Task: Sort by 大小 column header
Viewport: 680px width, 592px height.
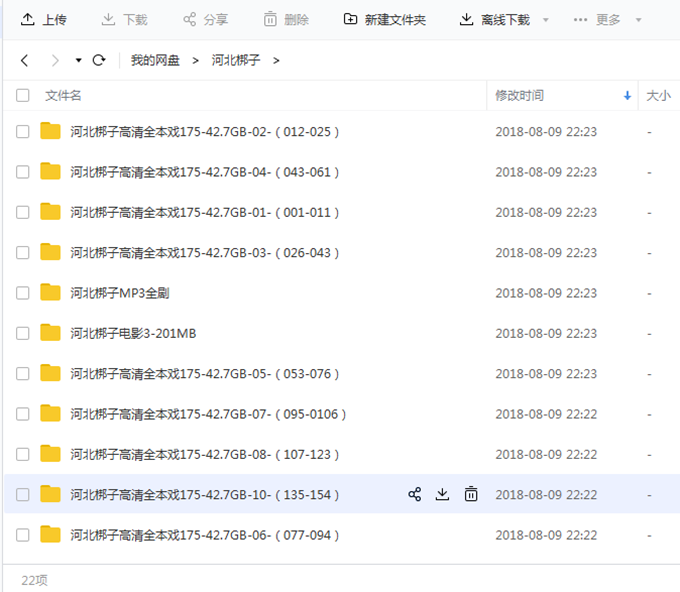Action: coord(658,95)
